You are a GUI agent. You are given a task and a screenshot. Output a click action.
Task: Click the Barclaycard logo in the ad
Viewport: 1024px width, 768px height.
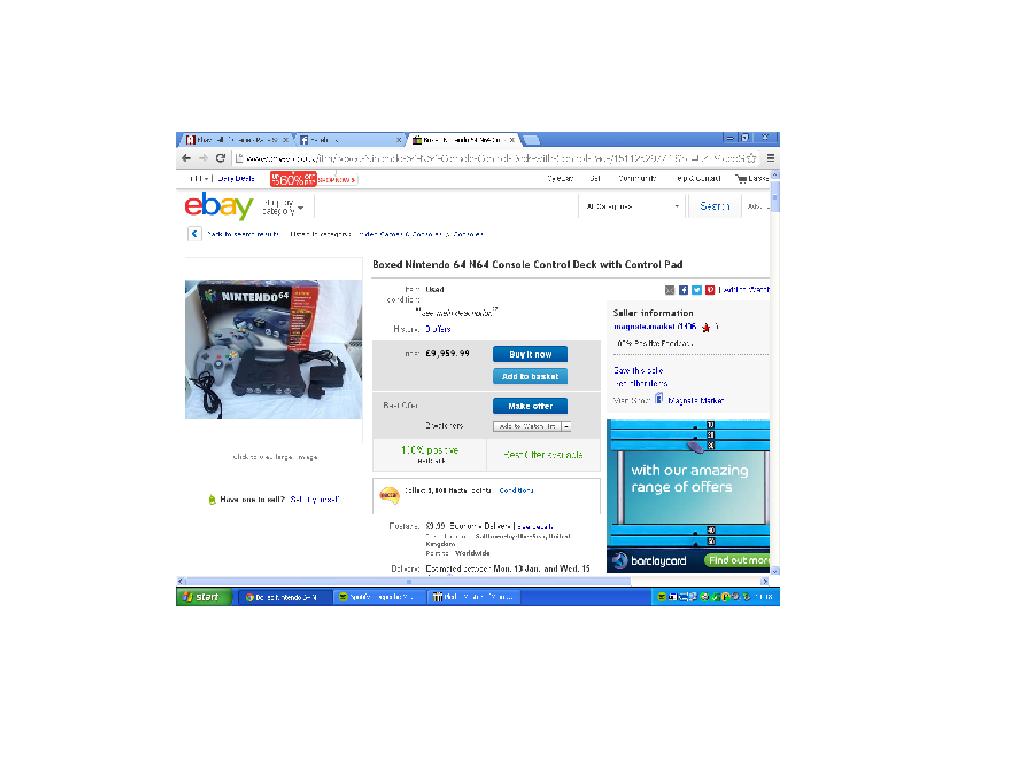pyautogui.click(x=619, y=560)
